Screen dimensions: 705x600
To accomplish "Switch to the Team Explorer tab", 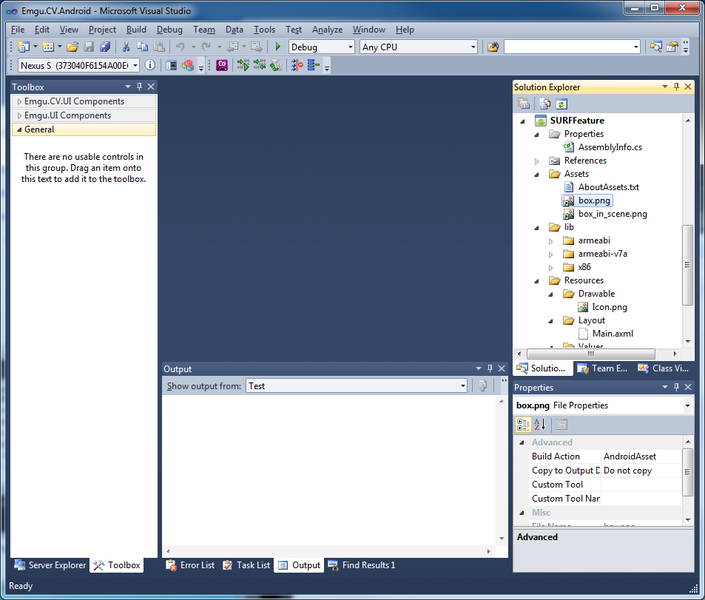I will point(602,368).
